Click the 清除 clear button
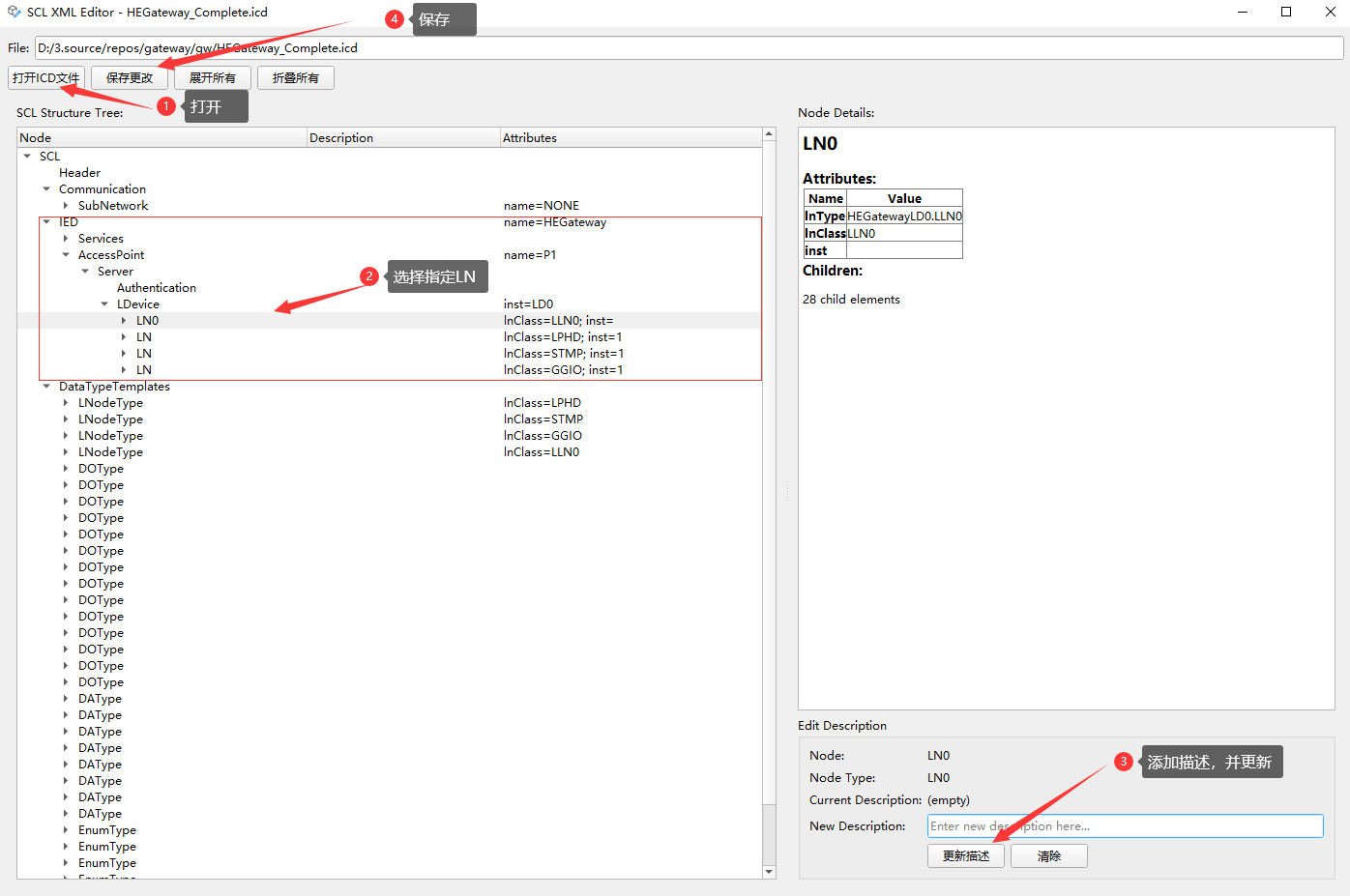 pos(1048,856)
